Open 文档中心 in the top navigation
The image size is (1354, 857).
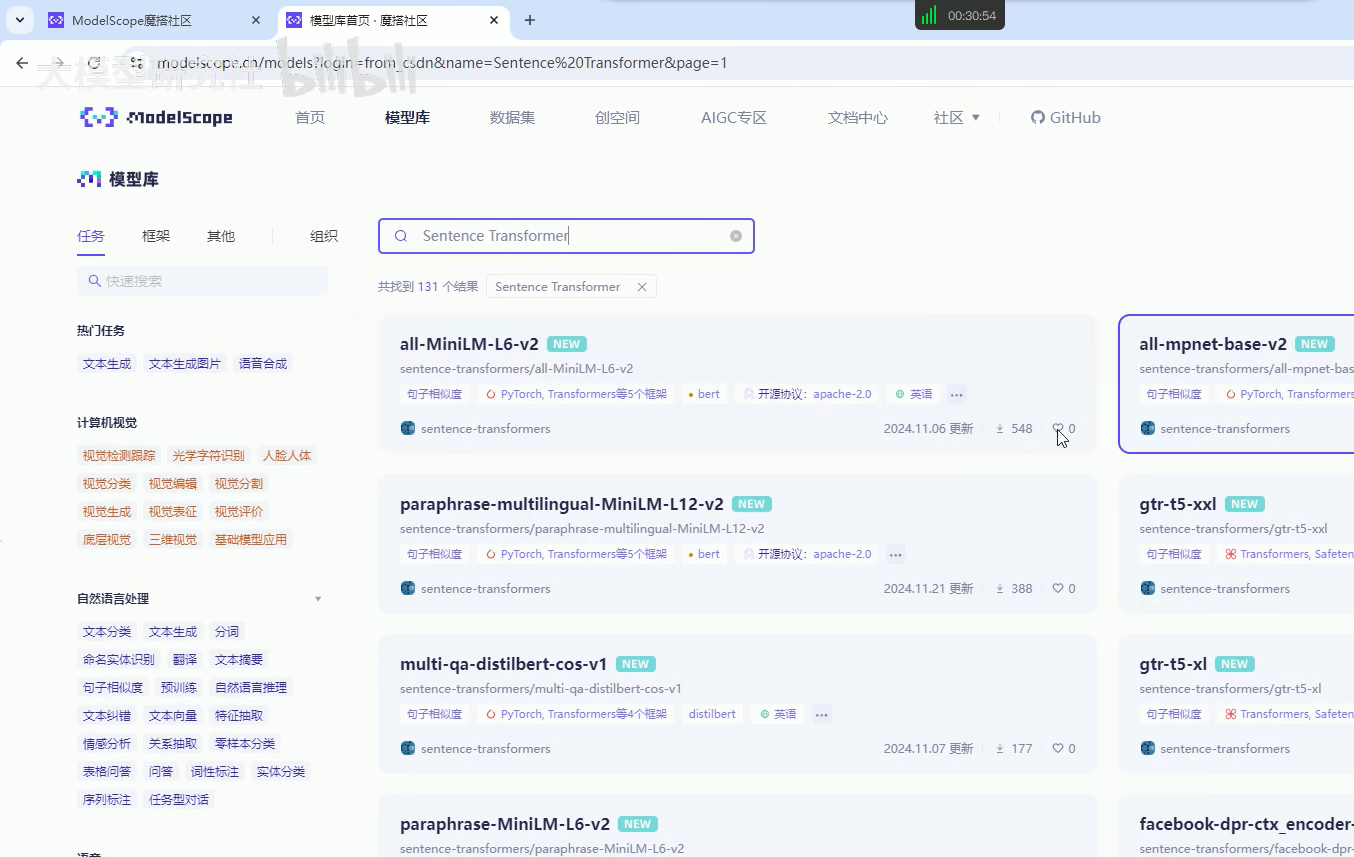coord(858,117)
